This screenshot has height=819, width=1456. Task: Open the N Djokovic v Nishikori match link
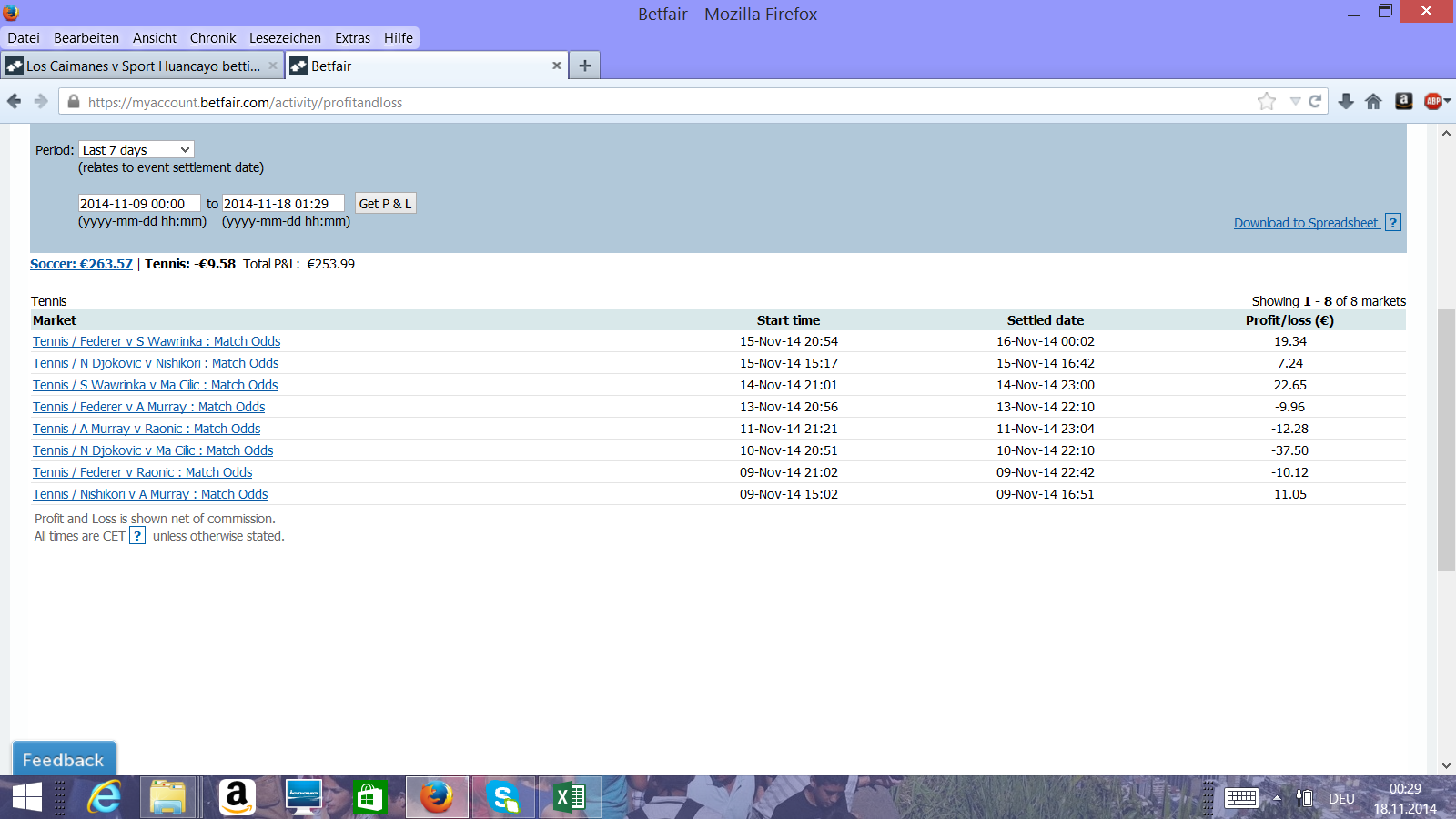pos(156,363)
